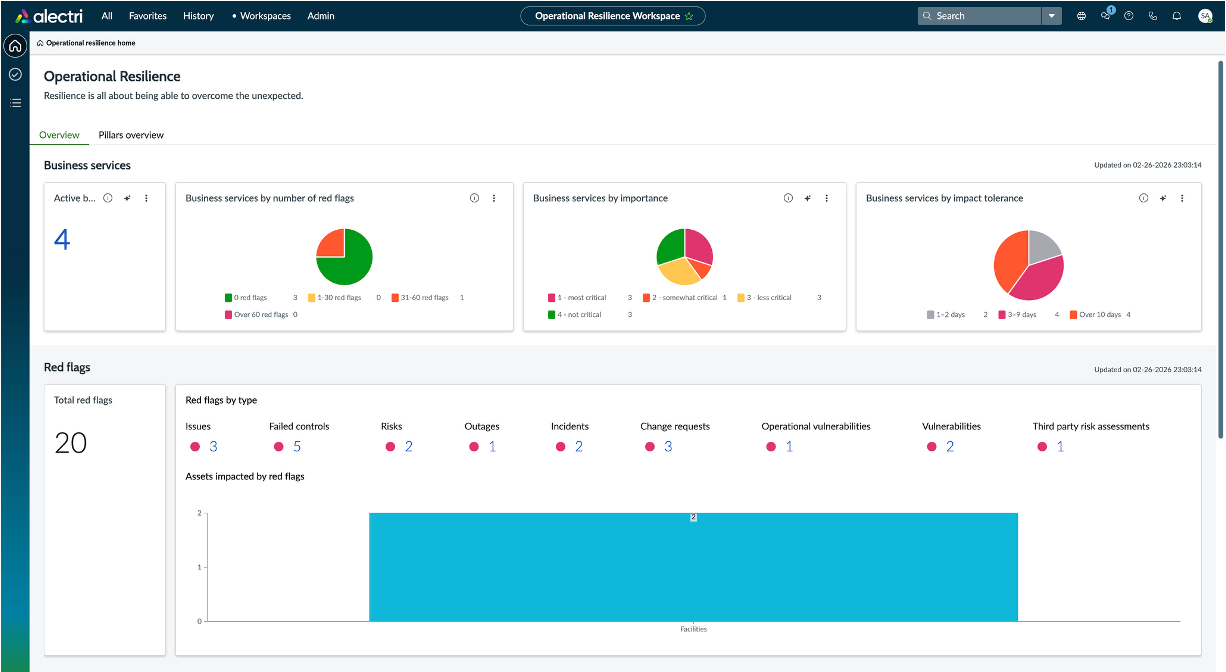
Task: Show info for Active business services card
Action: 108,198
